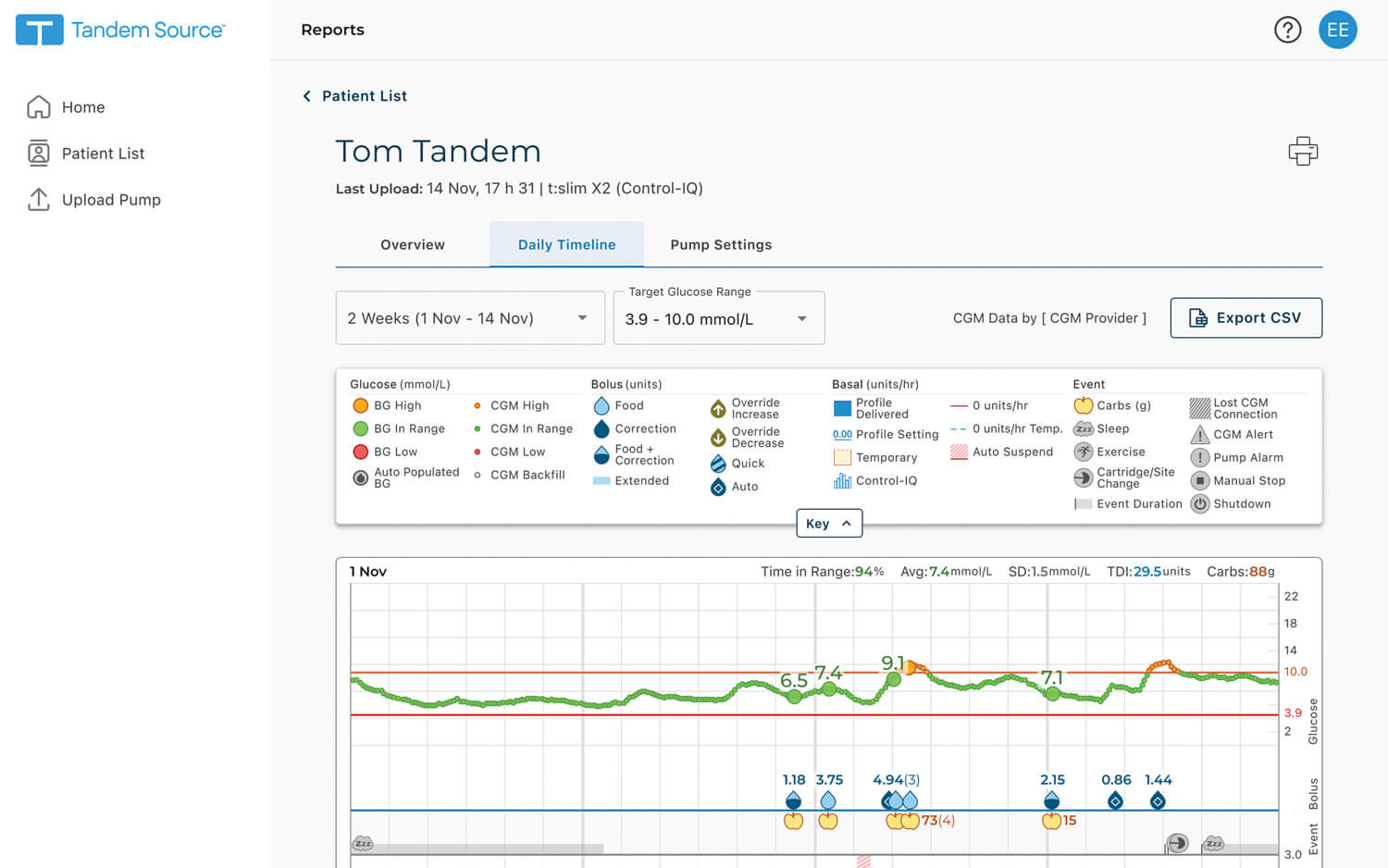Image resolution: width=1388 pixels, height=868 pixels.
Task: Click the Sleep zzz icon in key
Action: point(1084,428)
